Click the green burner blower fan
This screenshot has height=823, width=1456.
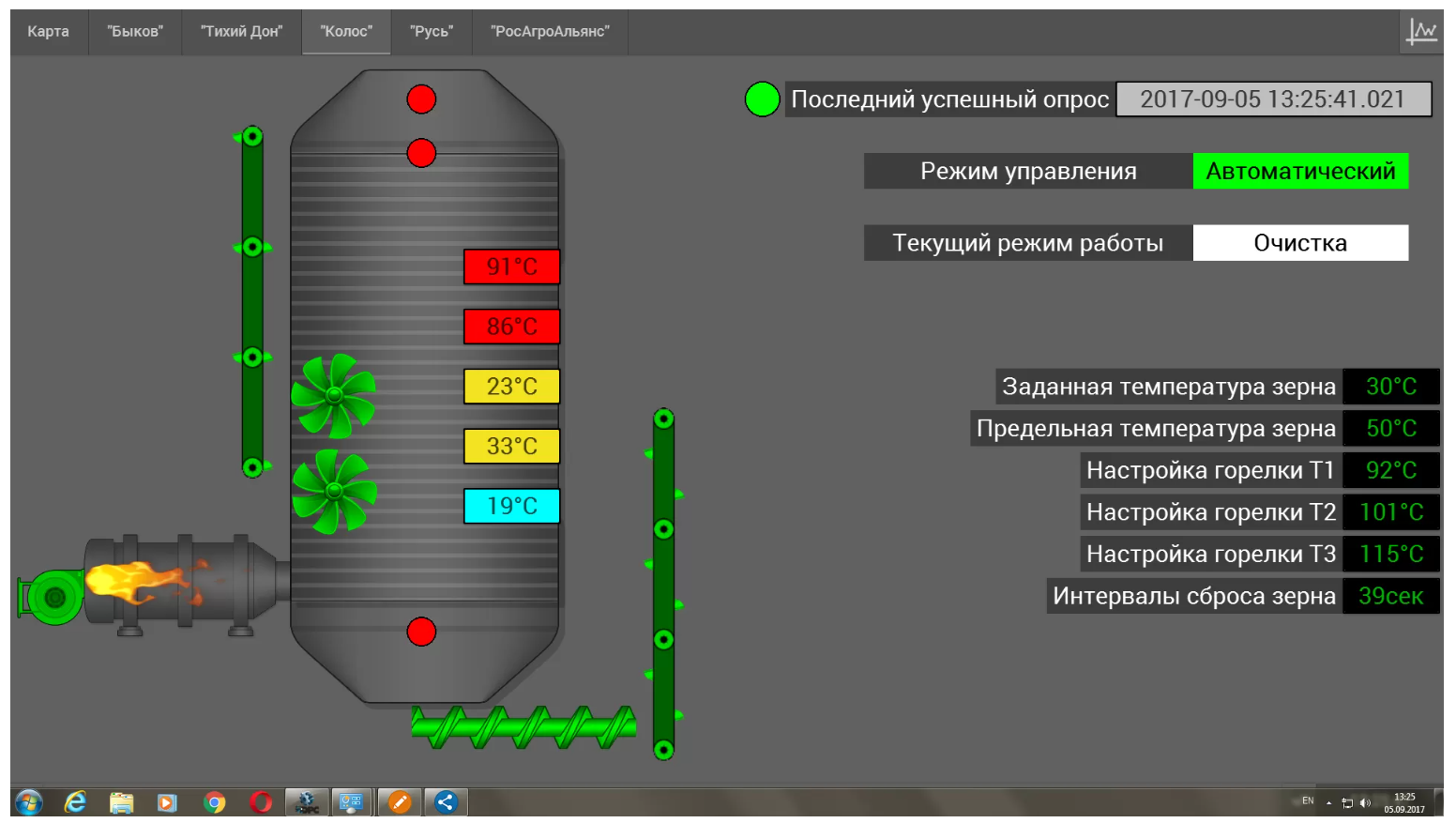(x=53, y=597)
